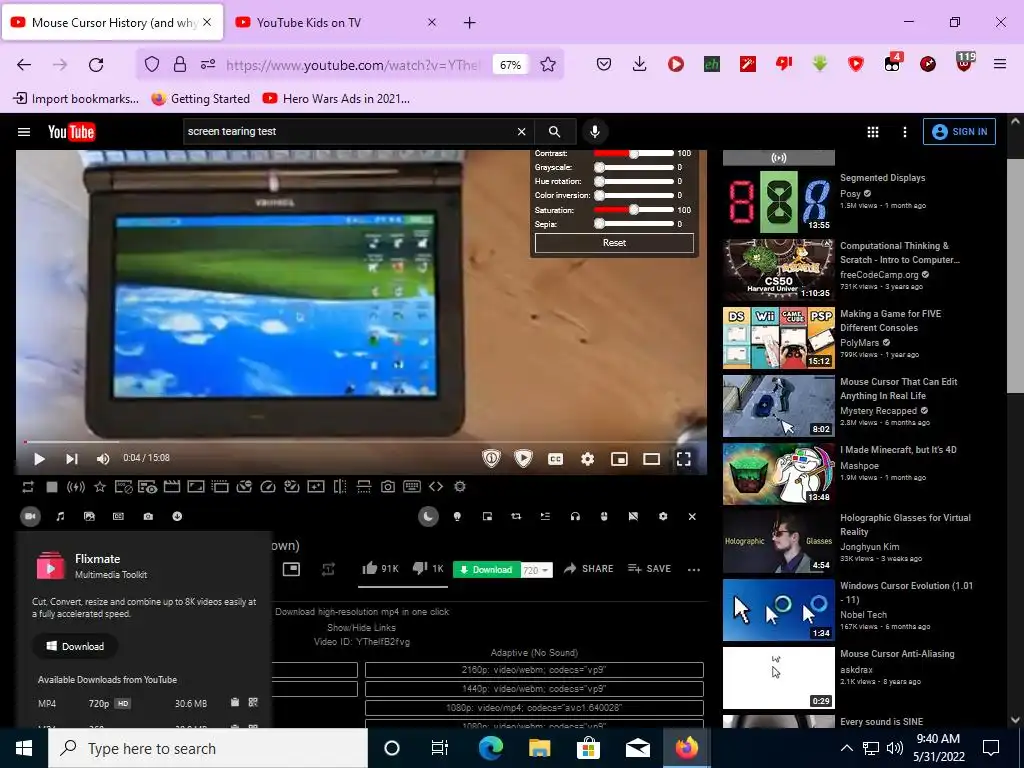The height and width of the screenshot is (768, 1024).
Task: Open the uBlock extension with 119 badge
Action: click(x=964, y=63)
